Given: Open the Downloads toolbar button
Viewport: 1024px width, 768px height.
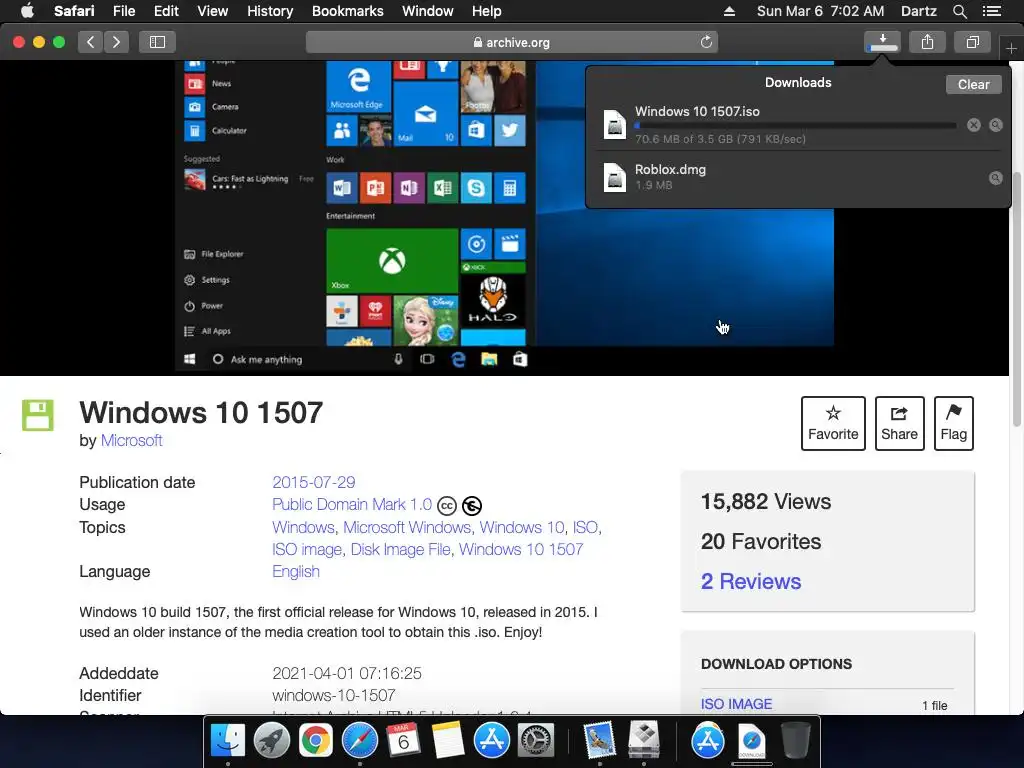Looking at the screenshot, I should point(882,42).
